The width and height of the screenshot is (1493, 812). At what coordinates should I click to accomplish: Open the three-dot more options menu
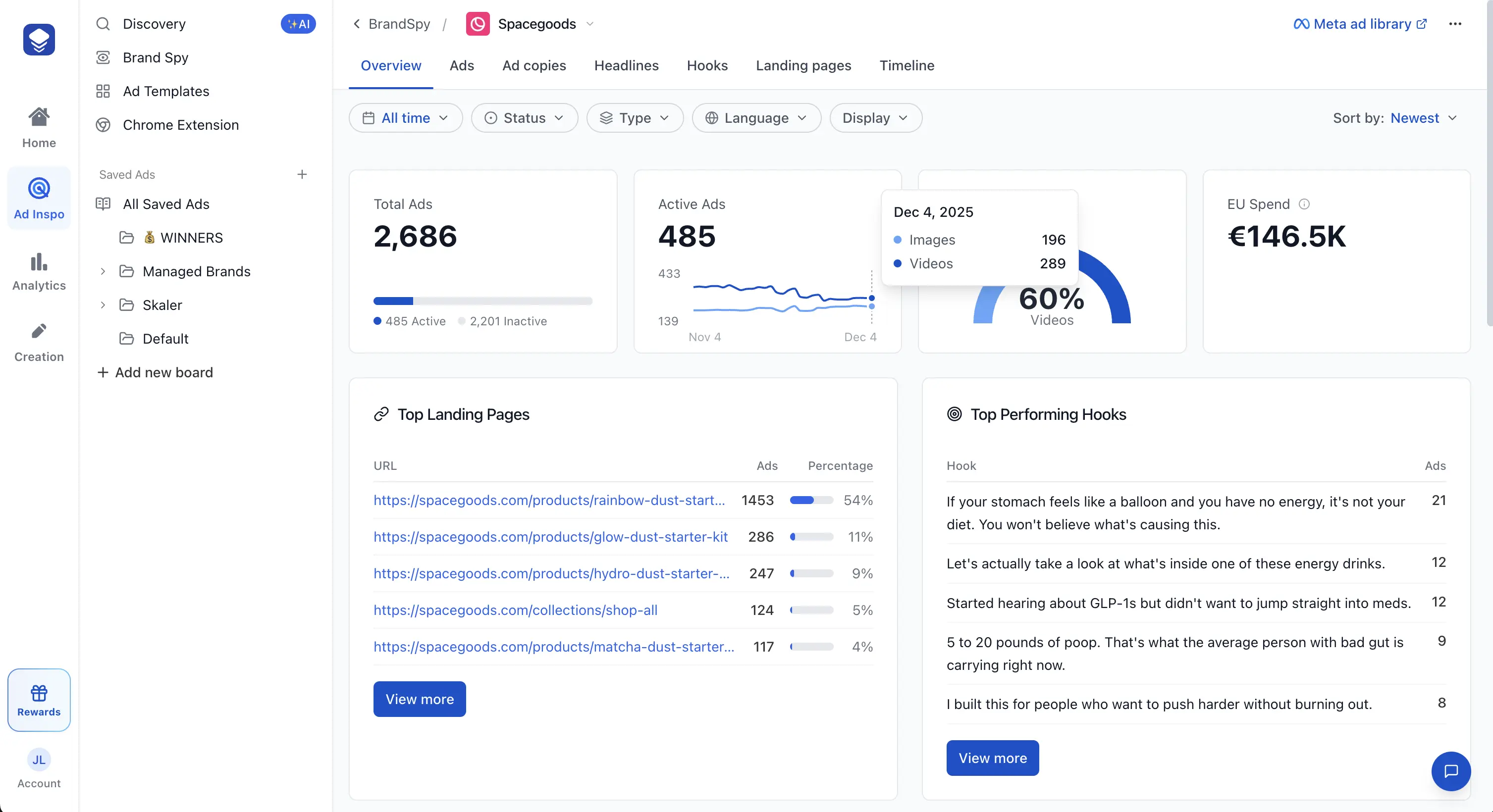pos(1455,24)
